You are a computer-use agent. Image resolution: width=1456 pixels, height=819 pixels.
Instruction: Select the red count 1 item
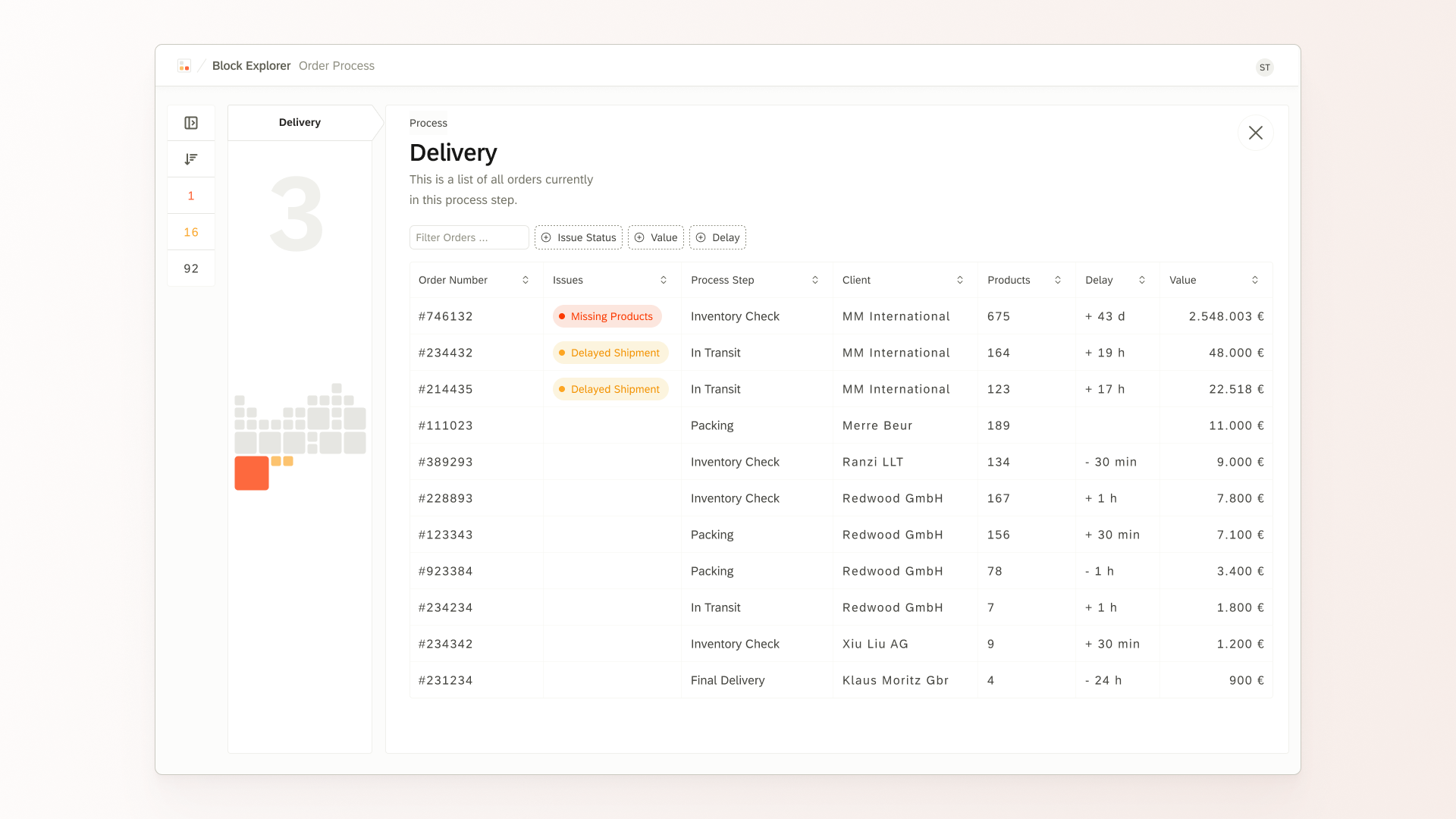click(191, 196)
